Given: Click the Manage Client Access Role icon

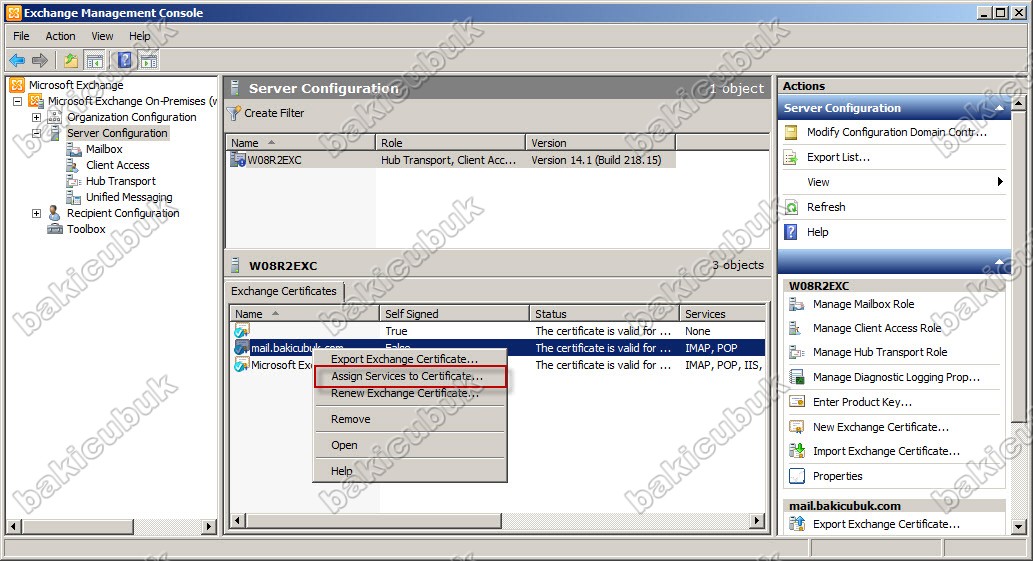Looking at the screenshot, I should (x=797, y=328).
